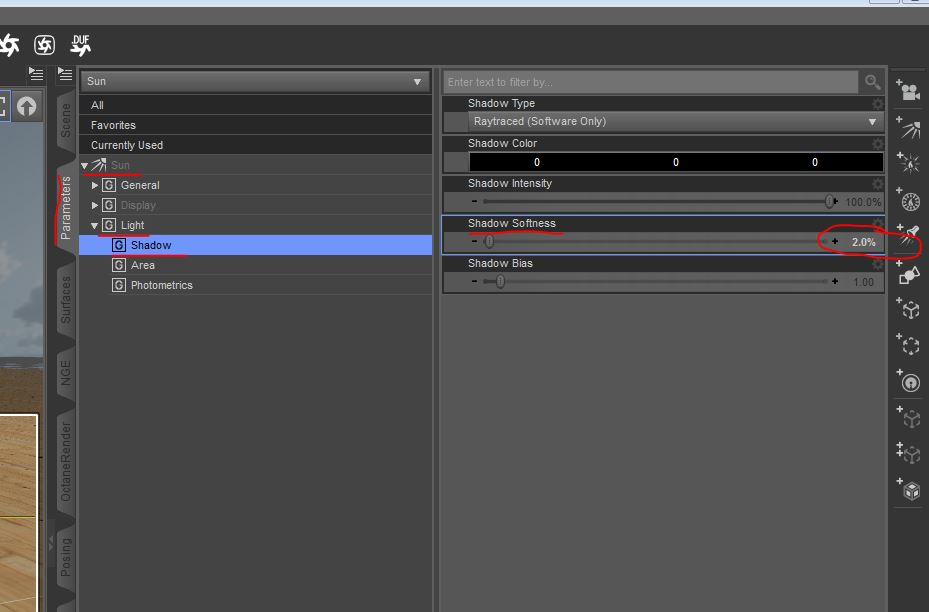The image size is (929, 612).
Task: Open the Shadow Color gear settings
Action: (x=877, y=144)
